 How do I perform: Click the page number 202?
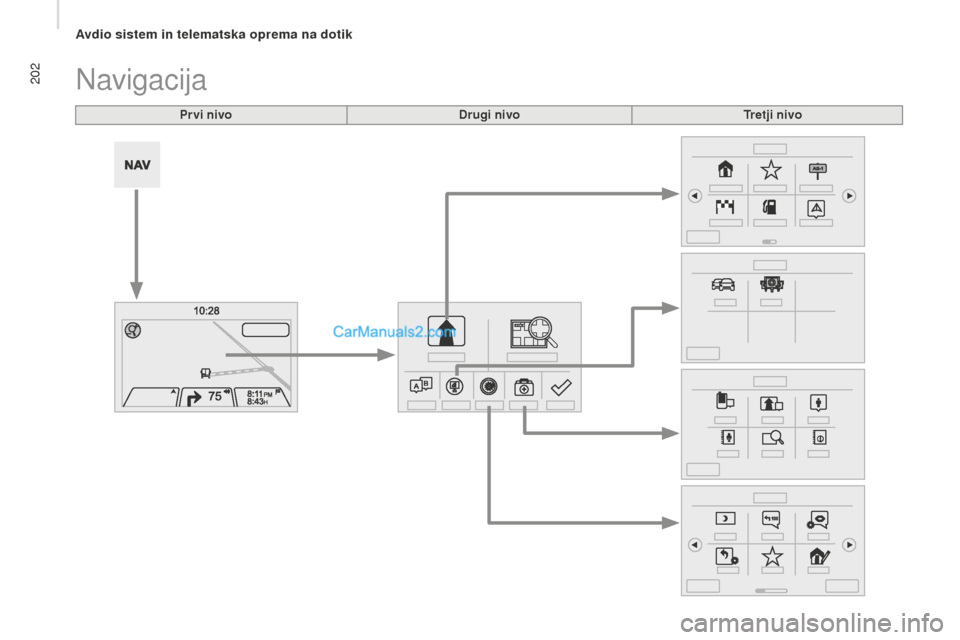tap(35, 73)
